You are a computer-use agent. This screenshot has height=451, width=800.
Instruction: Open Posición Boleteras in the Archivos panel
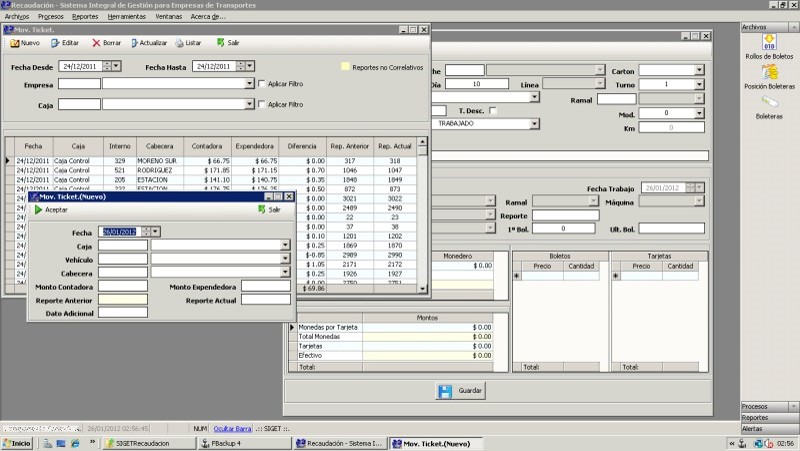point(769,77)
